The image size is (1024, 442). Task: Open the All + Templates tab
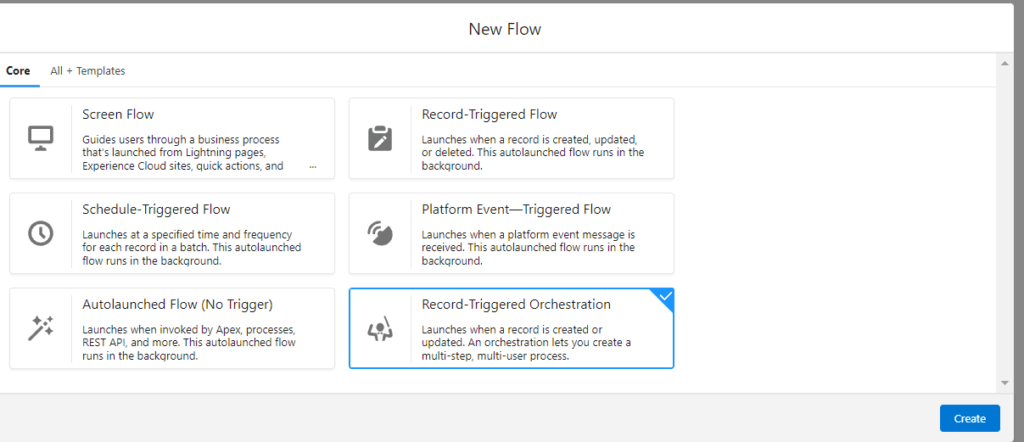tap(88, 71)
